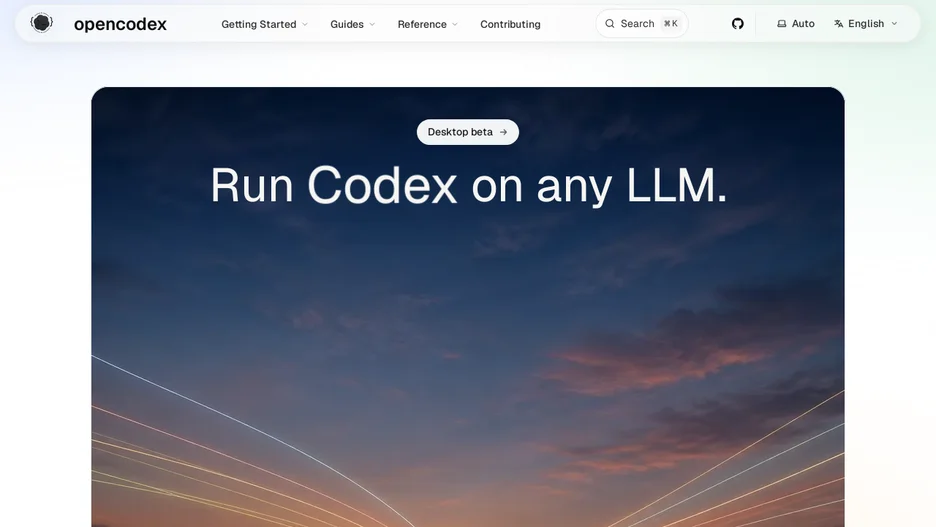Click the ⌘K shortcut badge
The width and height of the screenshot is (936, 527).
tap(671, 24)
